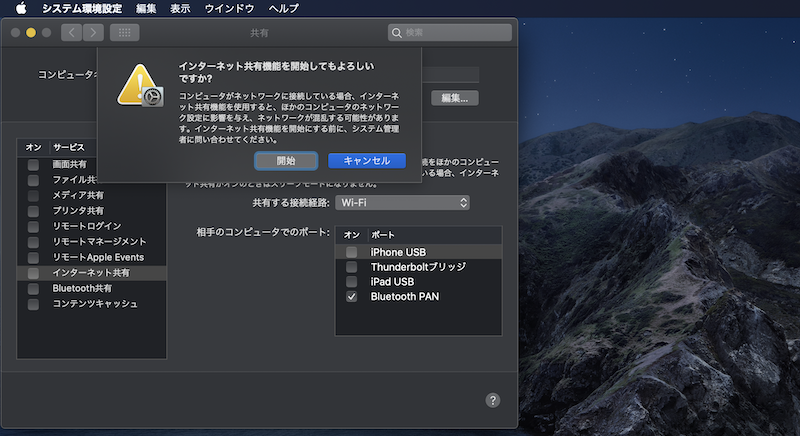This screenshot has width=800, height=436.
Task: Open the Wi-Fi connection dropdown
Action: [x=402, y=203]
